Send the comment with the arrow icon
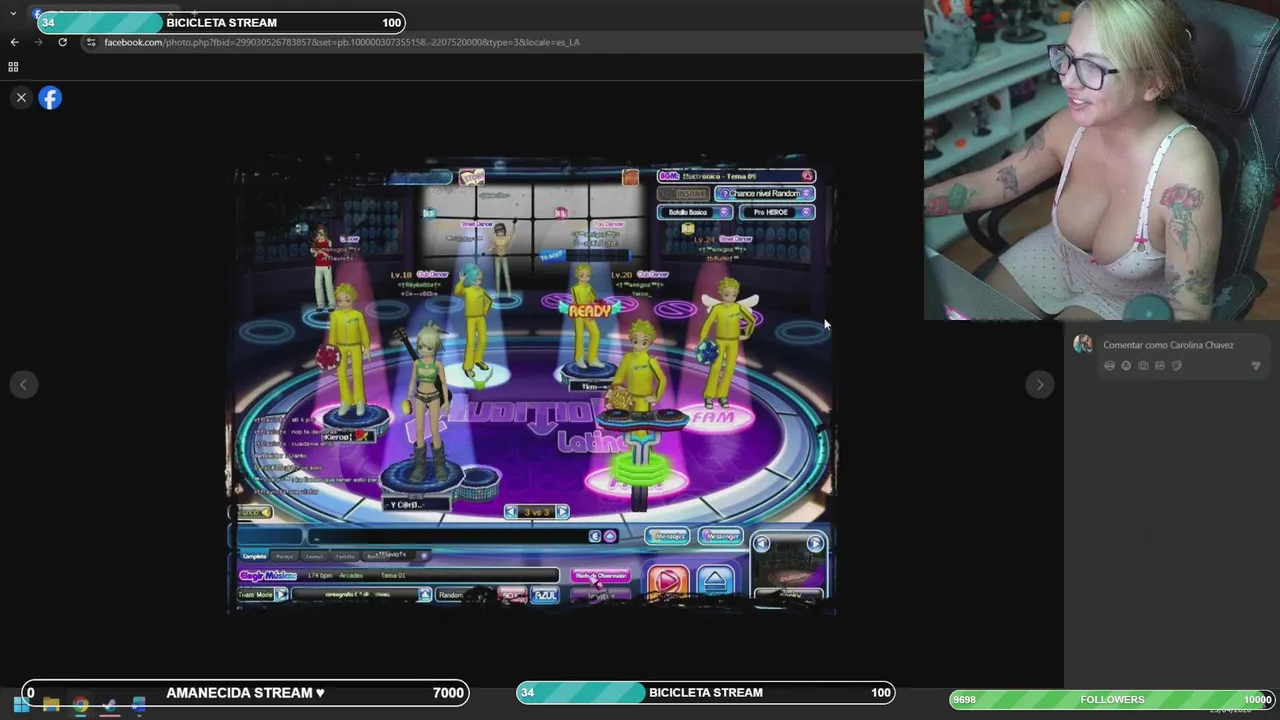 pyautogui.click(x=1256, y=366)
